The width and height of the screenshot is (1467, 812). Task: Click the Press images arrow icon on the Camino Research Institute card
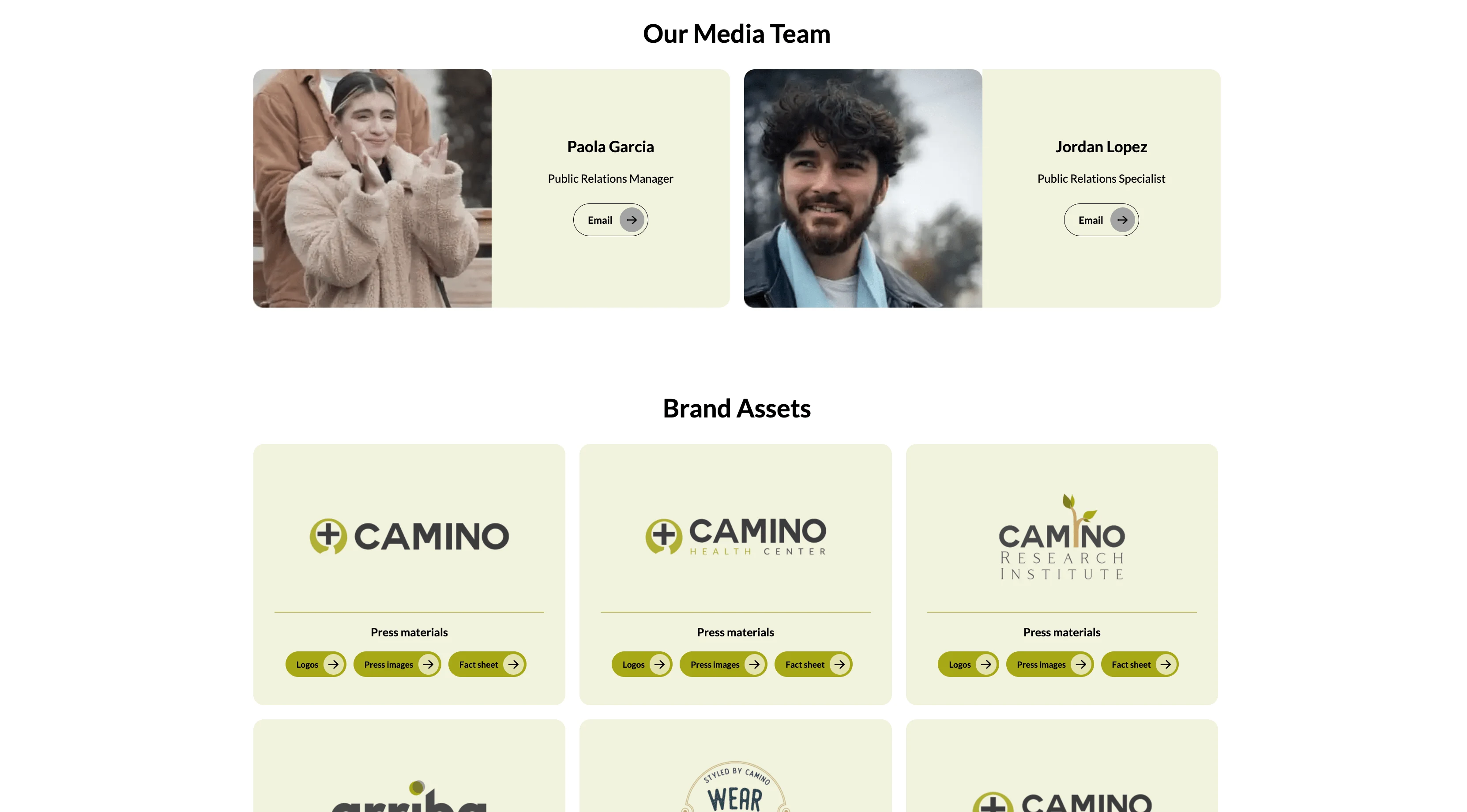[x=1081, y=665]
